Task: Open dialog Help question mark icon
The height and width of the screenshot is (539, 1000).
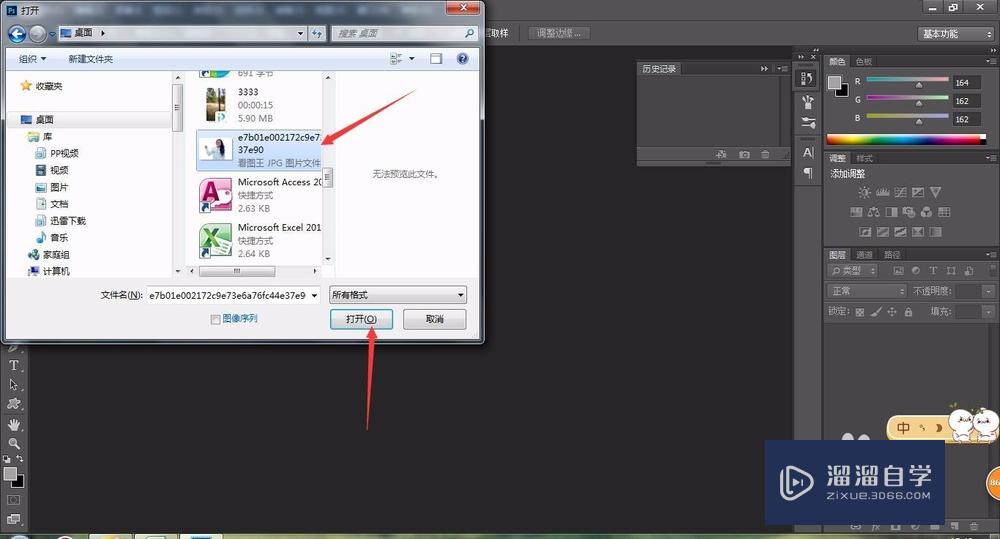Action: [x=462, y=59]
